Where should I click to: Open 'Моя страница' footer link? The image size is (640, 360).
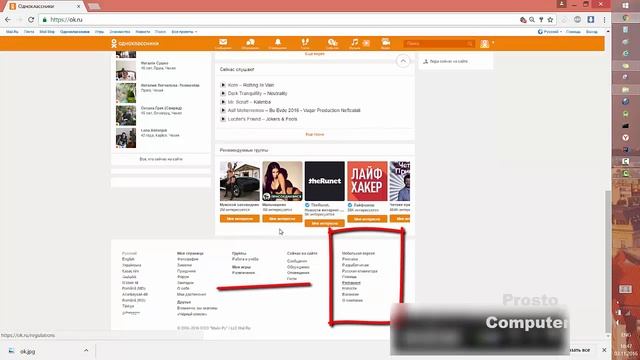pos(190,253)
